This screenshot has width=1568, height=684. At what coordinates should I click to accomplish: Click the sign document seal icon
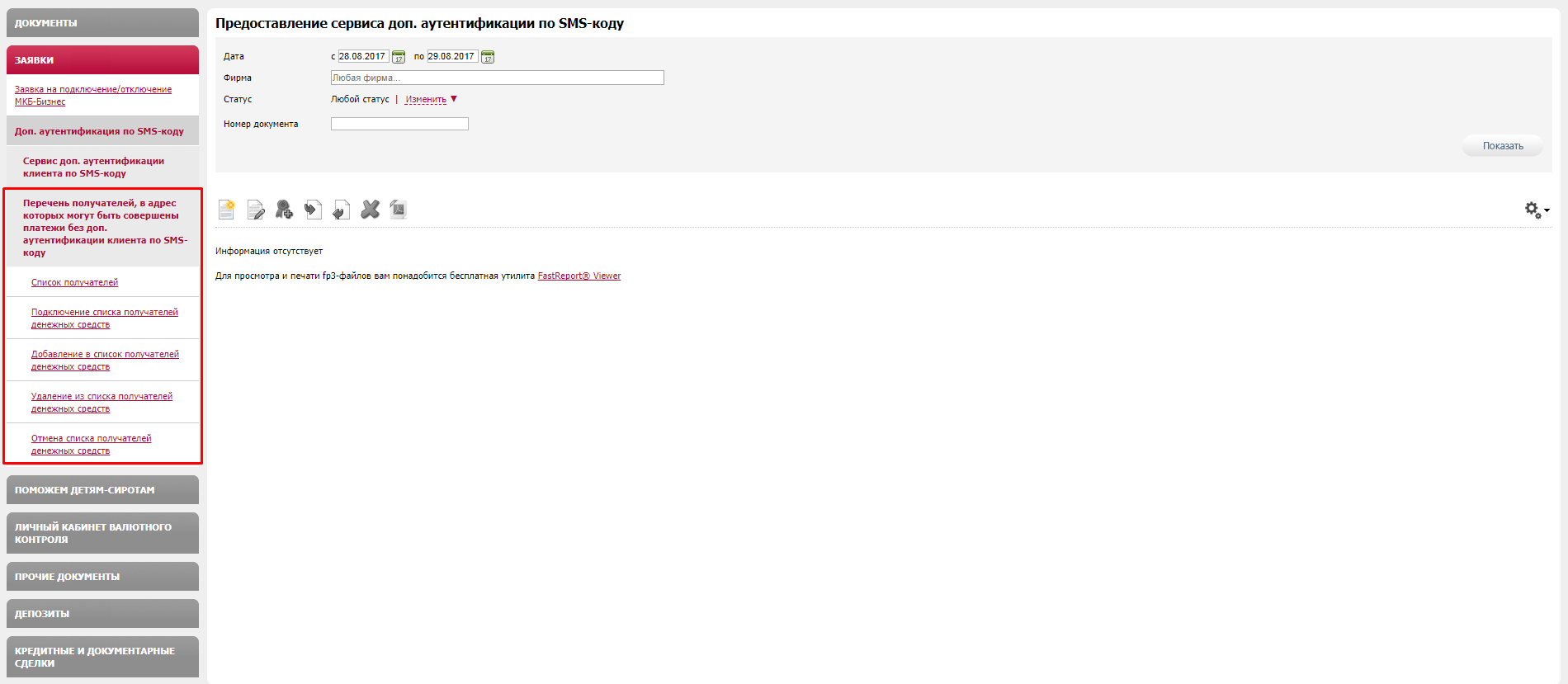(284, 210)
